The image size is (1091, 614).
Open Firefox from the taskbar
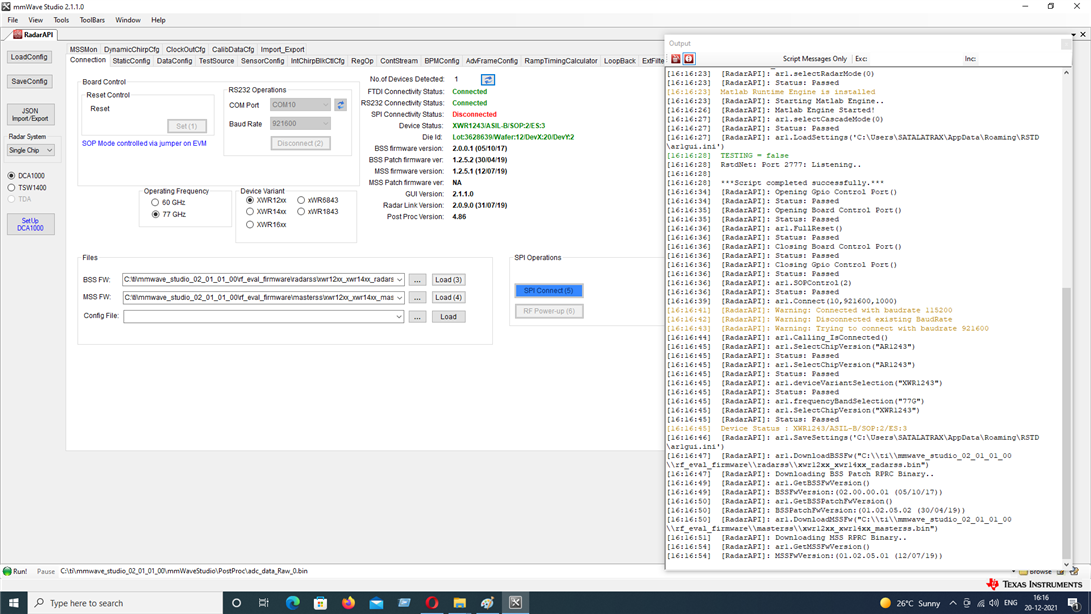click(x=348, y=603)
